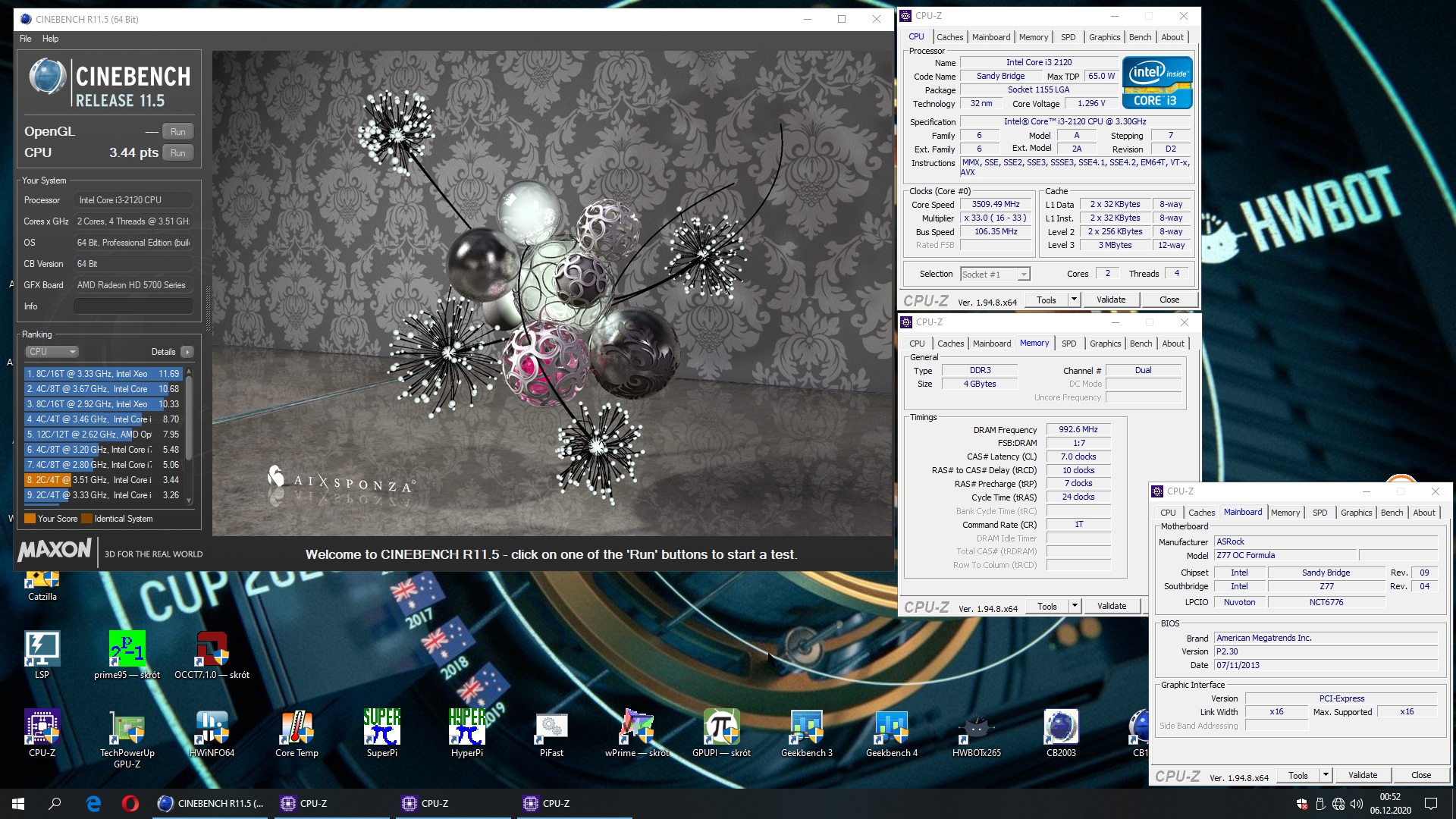Click Validate in CPU-Z Memory window
Image resolution: width=1456 pixels, height=819 pixels.
pos(1112,606)
